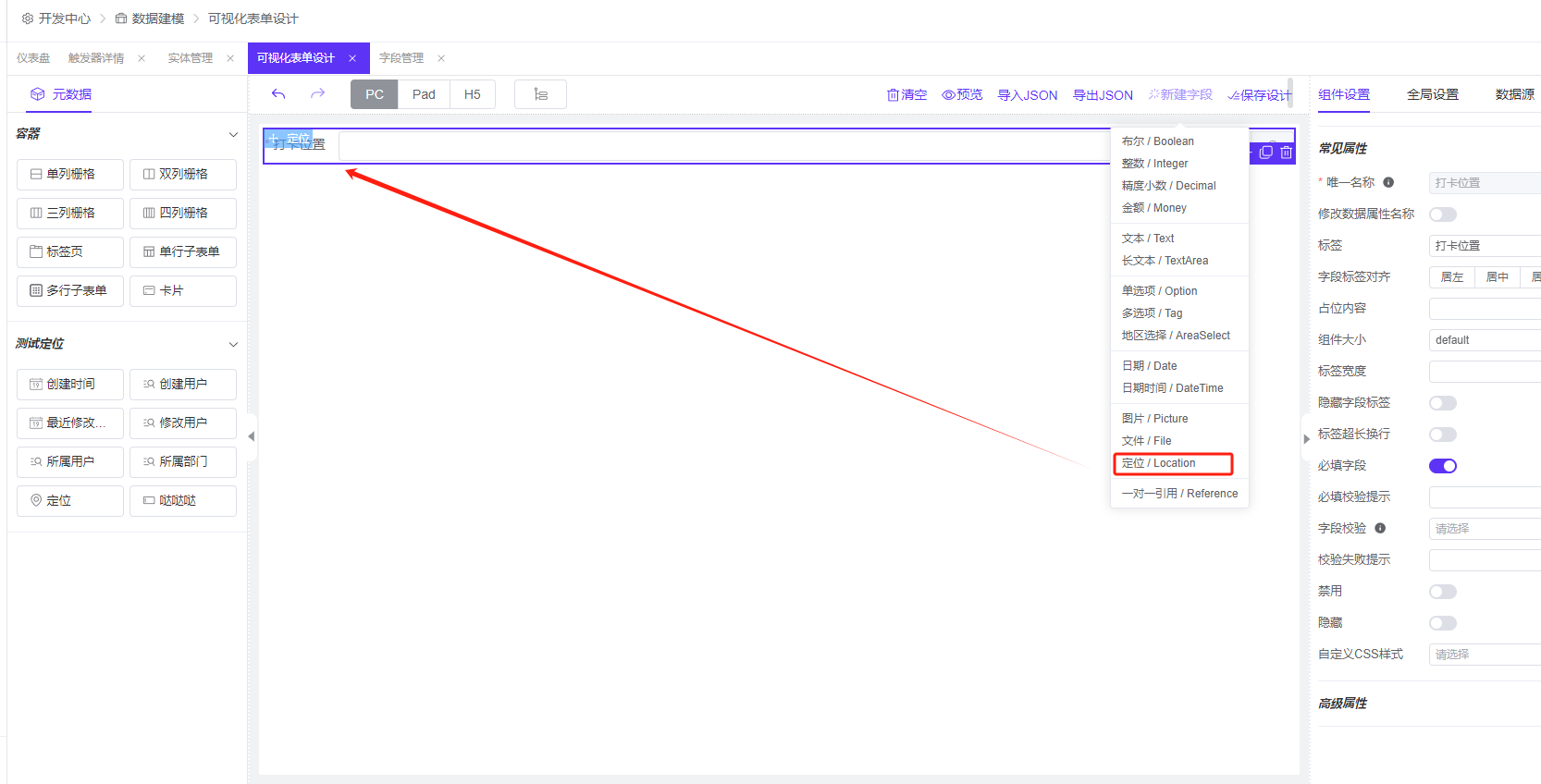Toggle the 隐藏字段标签 switch
Viewport: 1541px width, 784px height.
click(x=1442, y=403)
